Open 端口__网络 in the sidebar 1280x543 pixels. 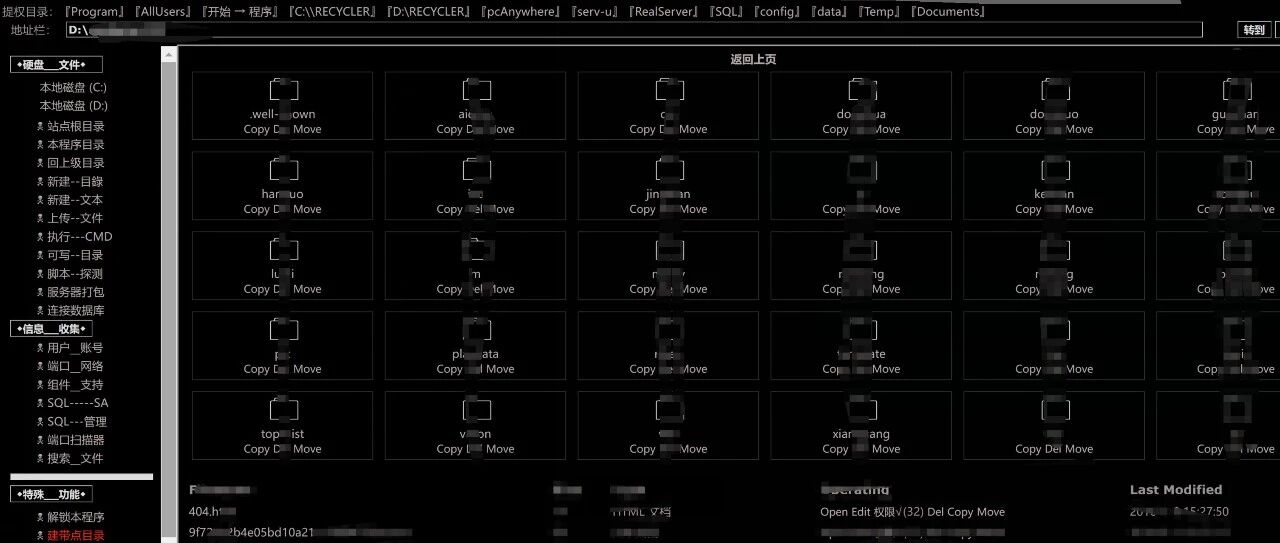75,366
